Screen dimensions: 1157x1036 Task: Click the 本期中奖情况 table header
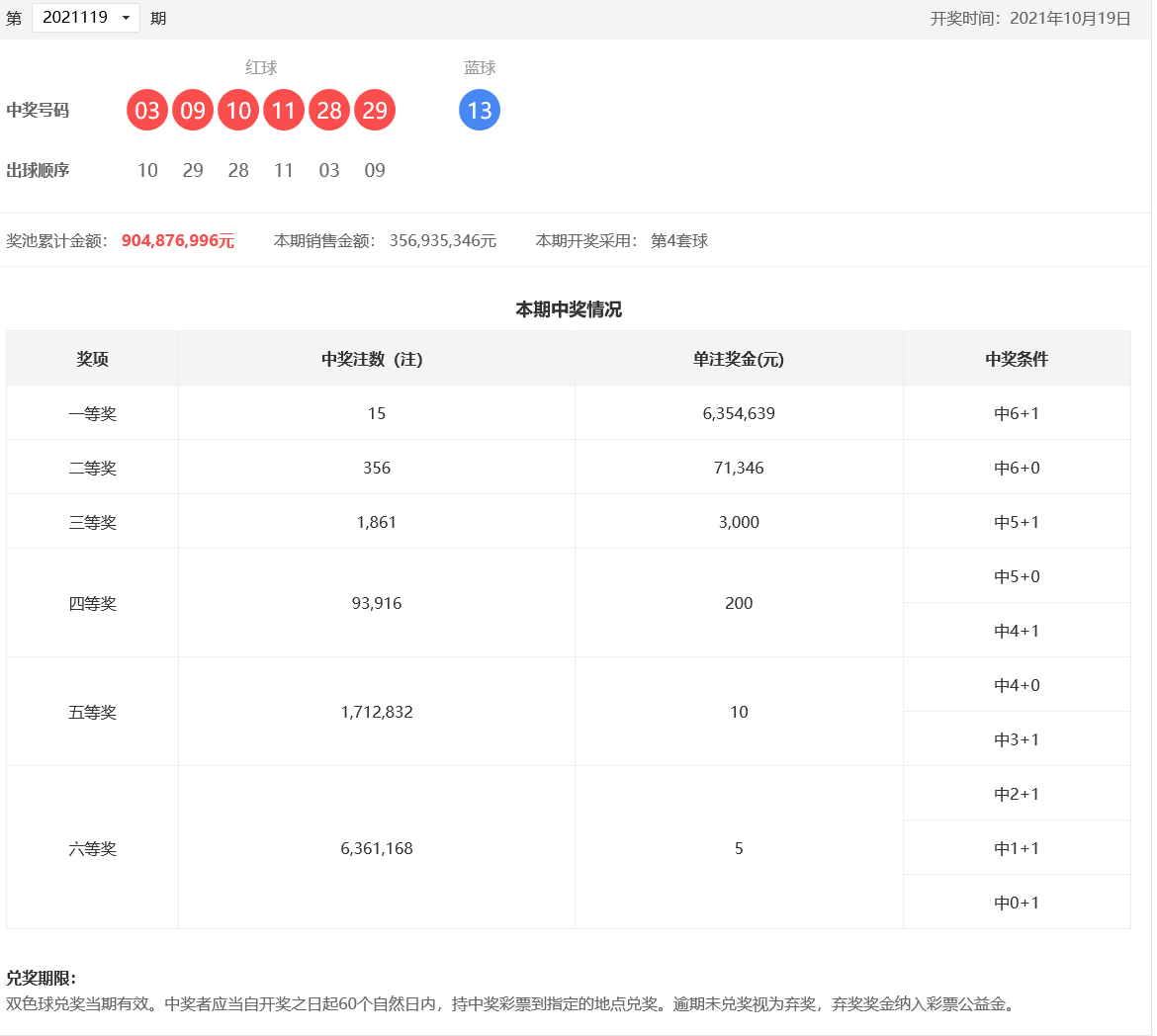(569, 307)
